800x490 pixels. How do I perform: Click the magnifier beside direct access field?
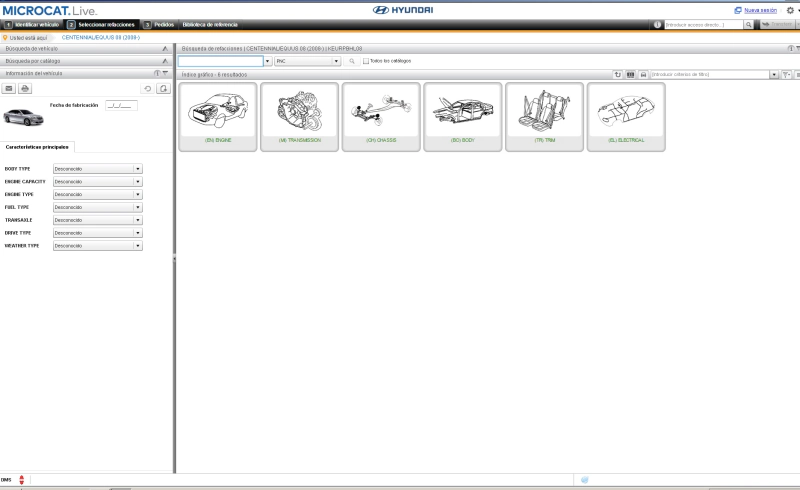point(748,24)
